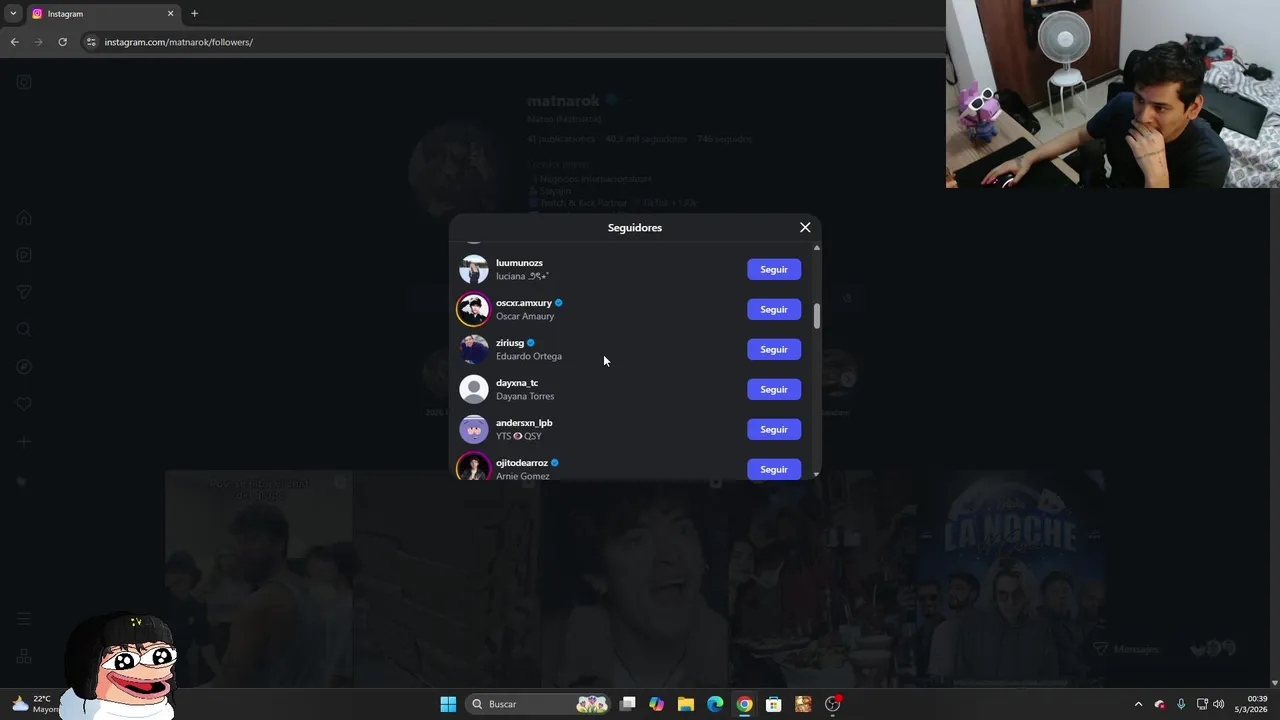Image resolution: width=1280 pixels, height=720 pixels.
Task: Open the Windows Start menu
Action: click(x=448, y=704)
